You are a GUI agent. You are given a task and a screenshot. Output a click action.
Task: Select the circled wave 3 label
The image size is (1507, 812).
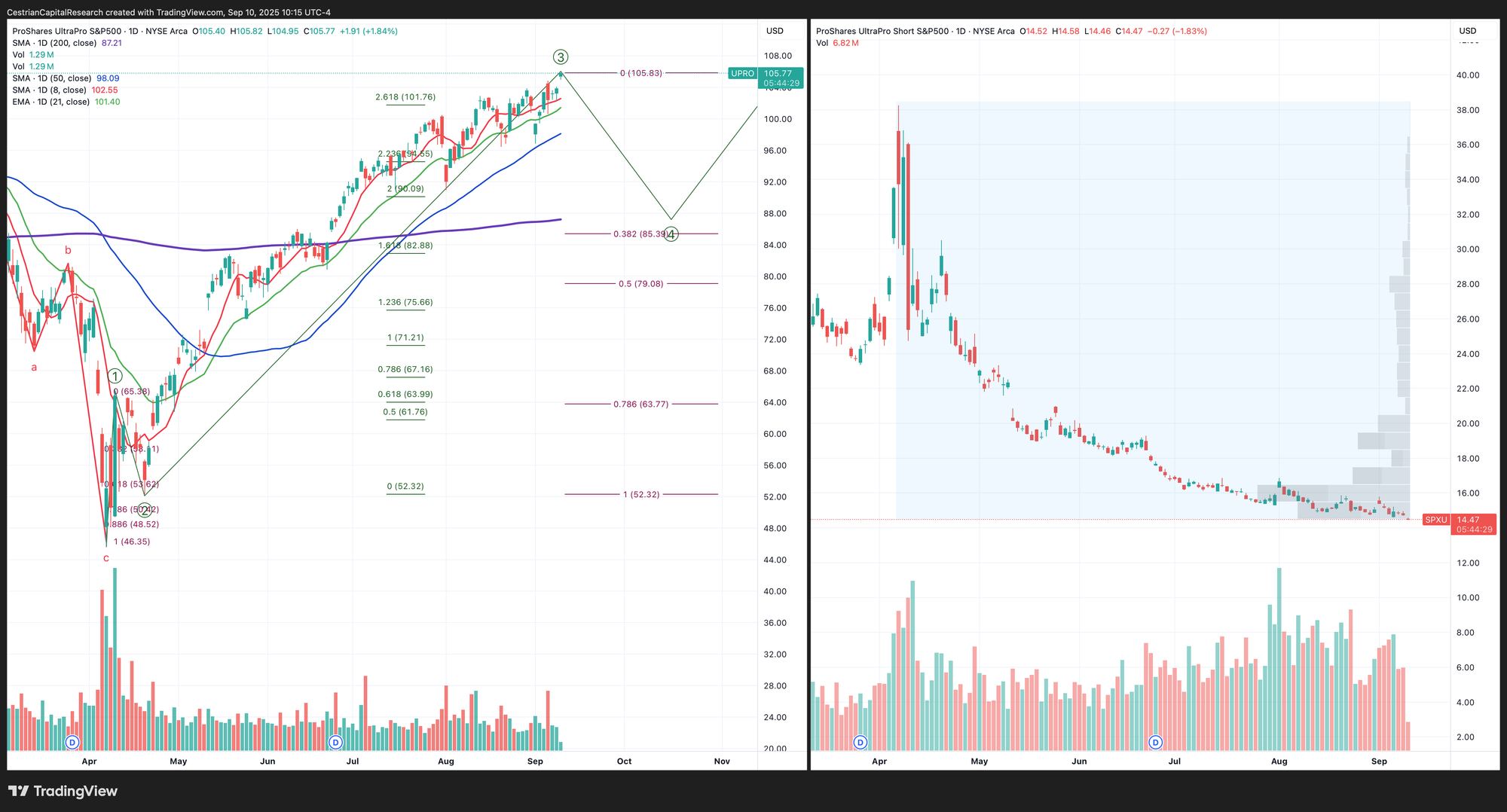pos(560,56)
